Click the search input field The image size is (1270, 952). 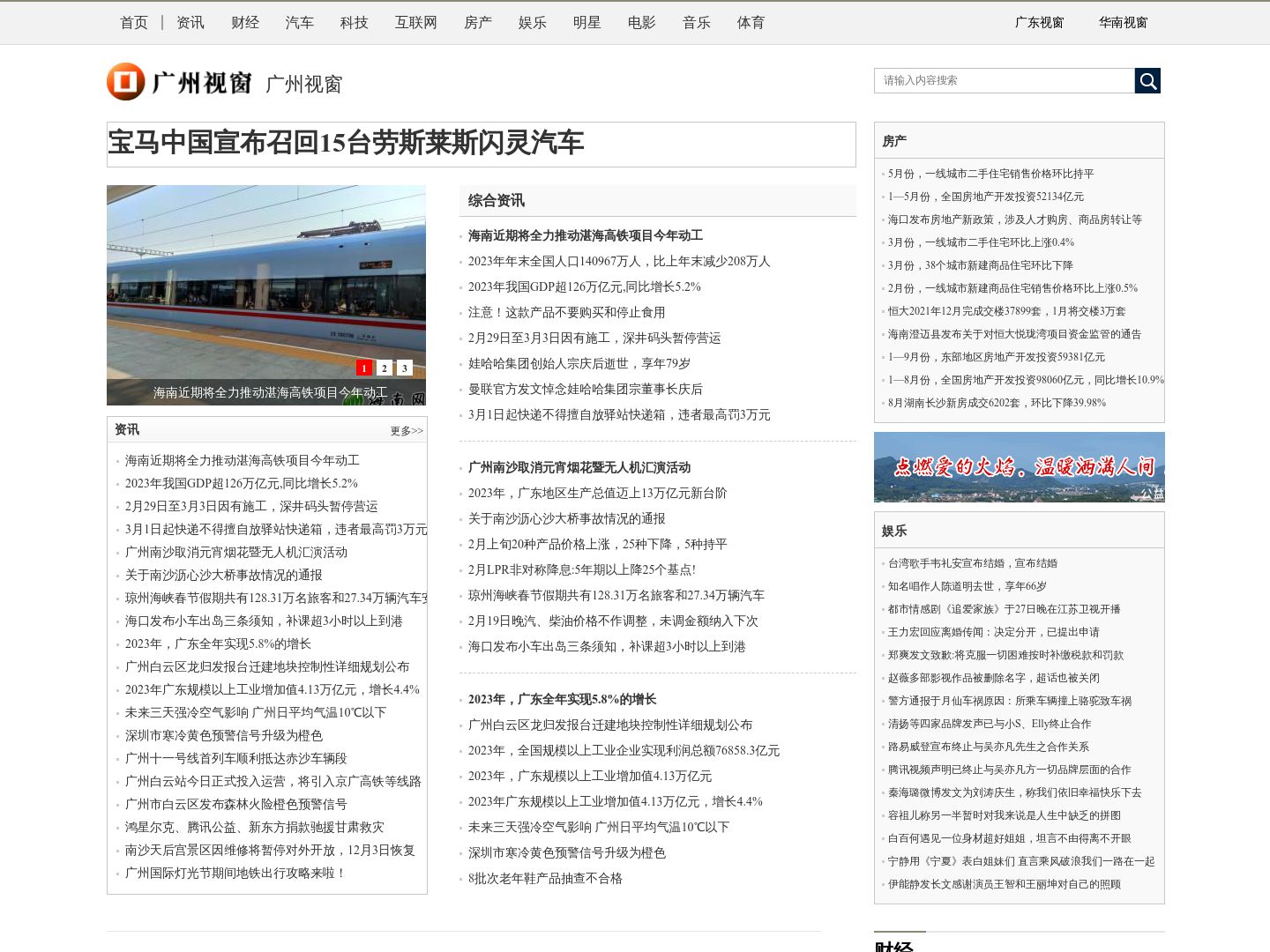(1004, 81)
